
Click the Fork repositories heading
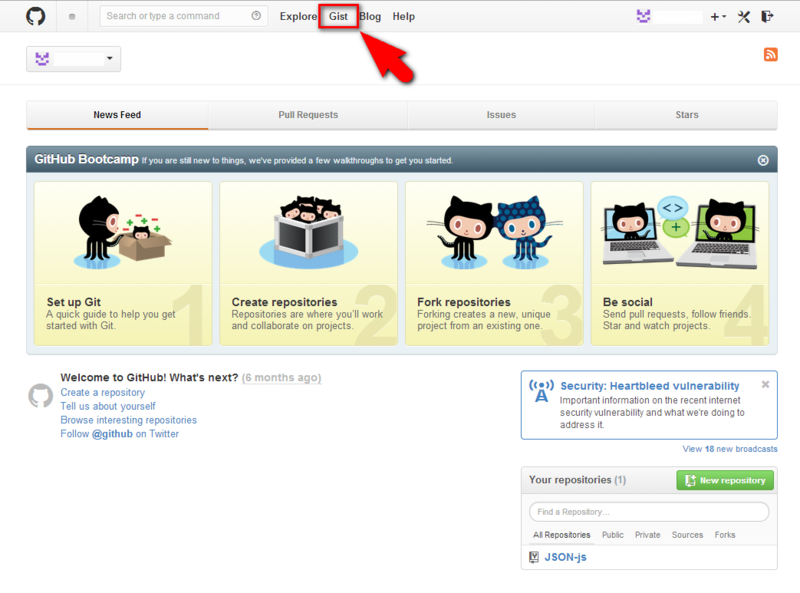tap(464, 302)
